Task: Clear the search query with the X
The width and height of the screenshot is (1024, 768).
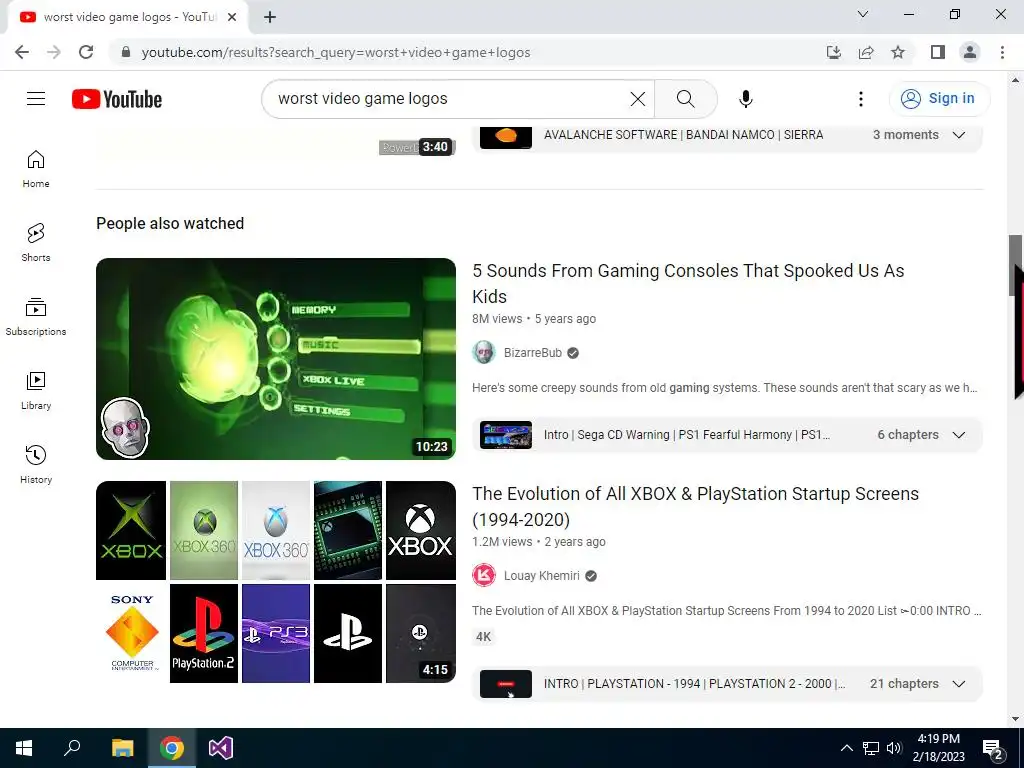Action: point(637,99)
